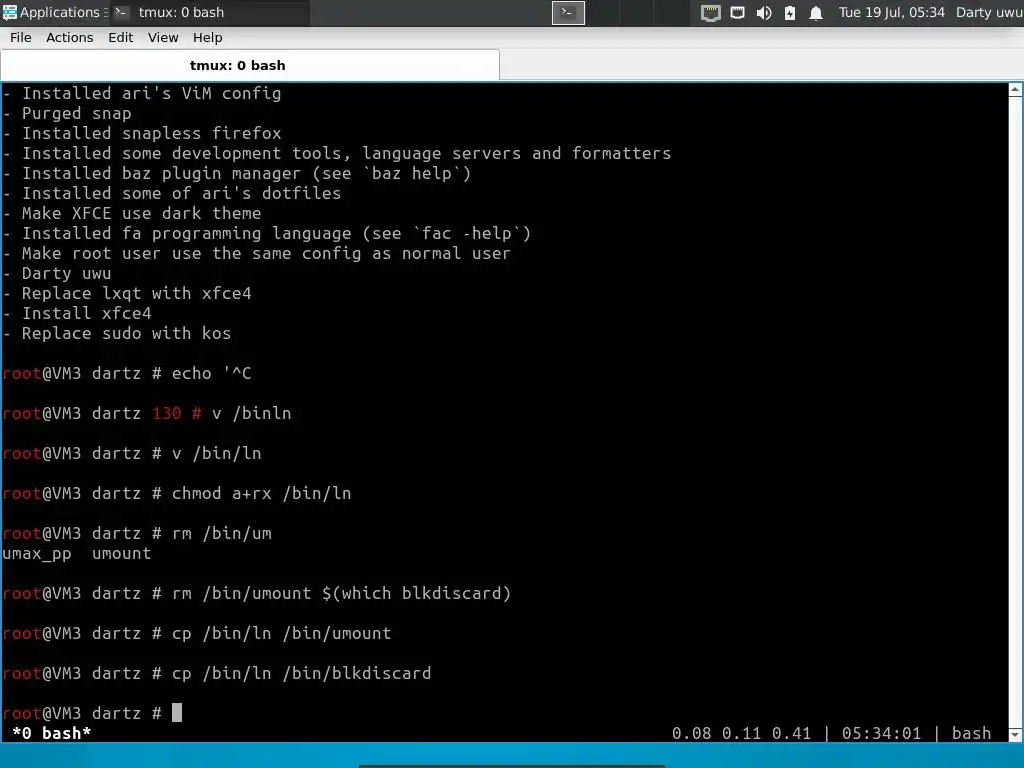This screenshot has height=768, width=1024.
Task: Open the Help menu
Action: click(x=208, y=38)
